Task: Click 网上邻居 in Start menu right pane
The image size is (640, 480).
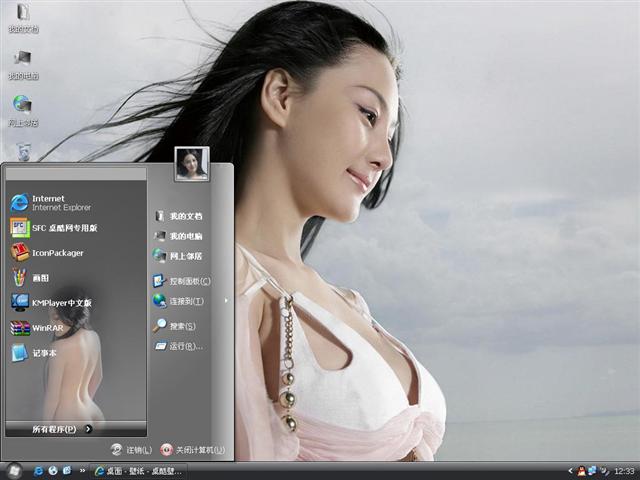Action: click(178, 256)
